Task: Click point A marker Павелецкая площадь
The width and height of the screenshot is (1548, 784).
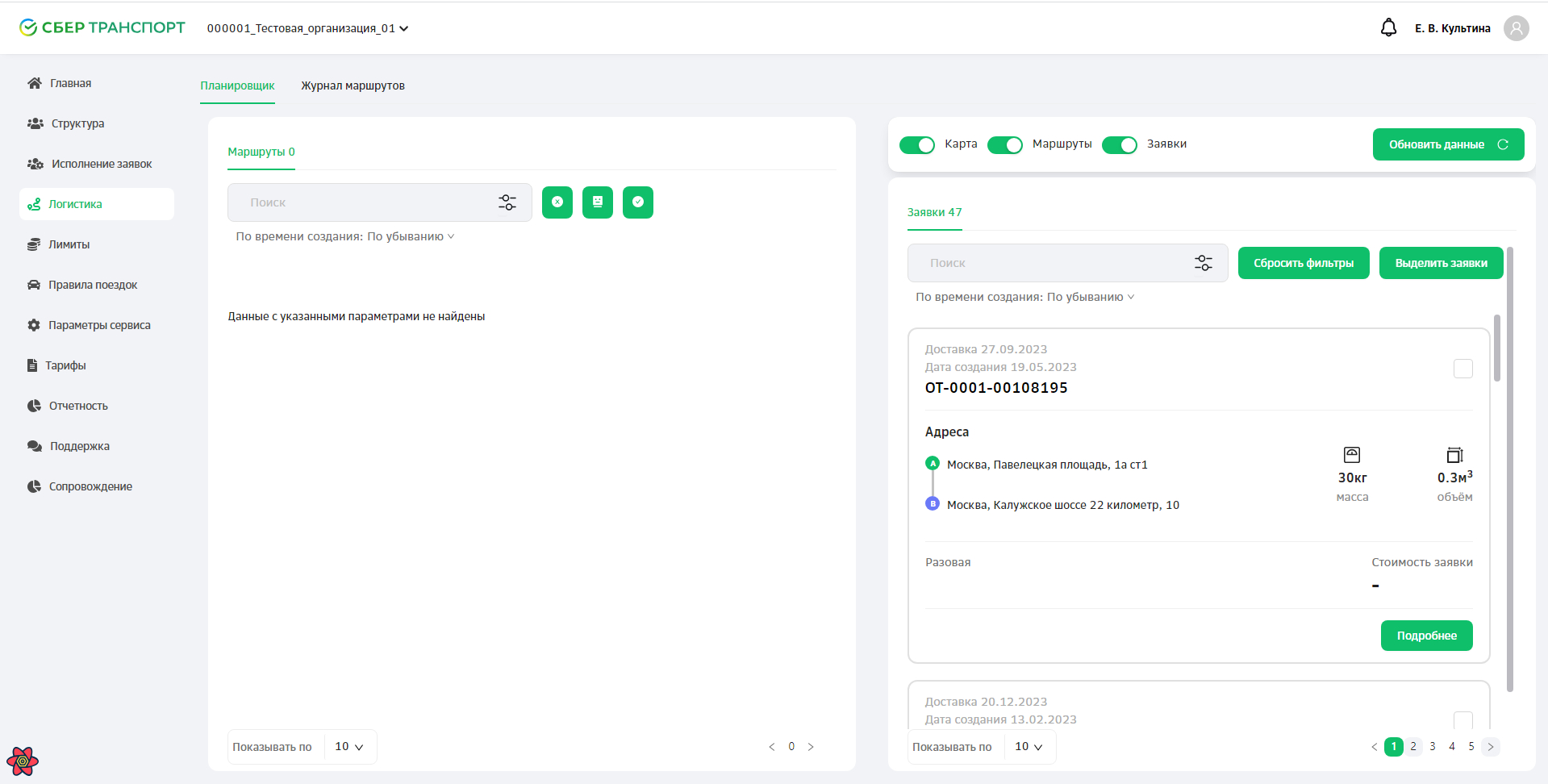Action: click(933, 463)
